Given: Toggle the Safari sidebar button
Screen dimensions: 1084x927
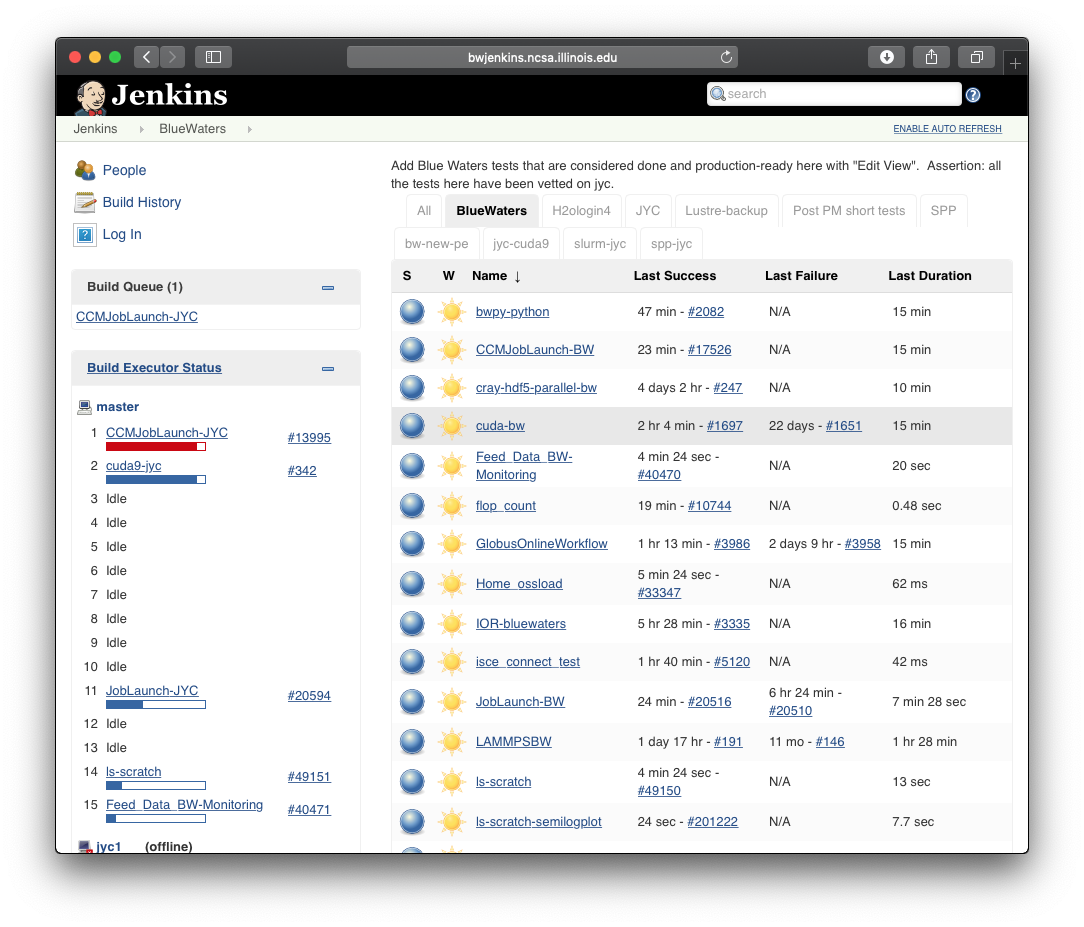Looking at the screenshot, I should 214,57.
